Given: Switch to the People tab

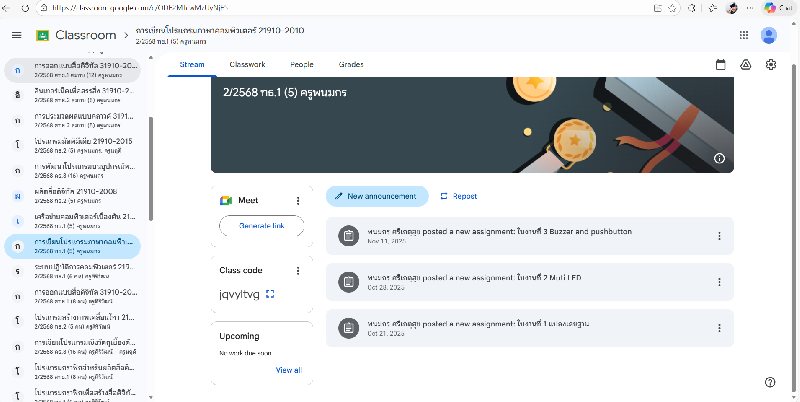Looking at the screenshot, I should 301,64.
